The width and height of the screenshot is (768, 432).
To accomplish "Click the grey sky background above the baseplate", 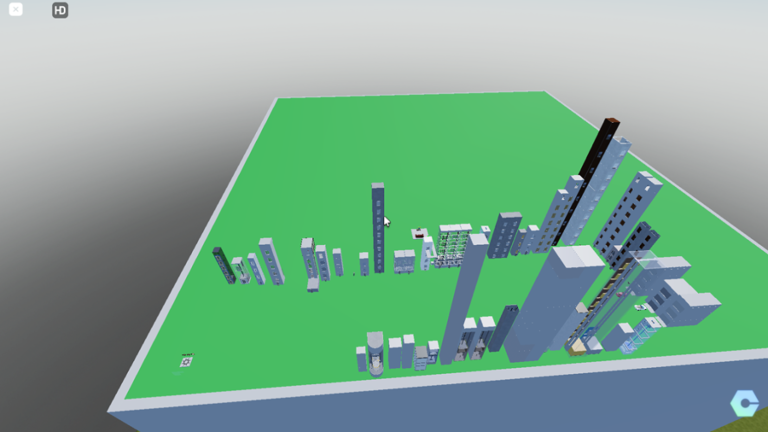I will pos(400,40).
